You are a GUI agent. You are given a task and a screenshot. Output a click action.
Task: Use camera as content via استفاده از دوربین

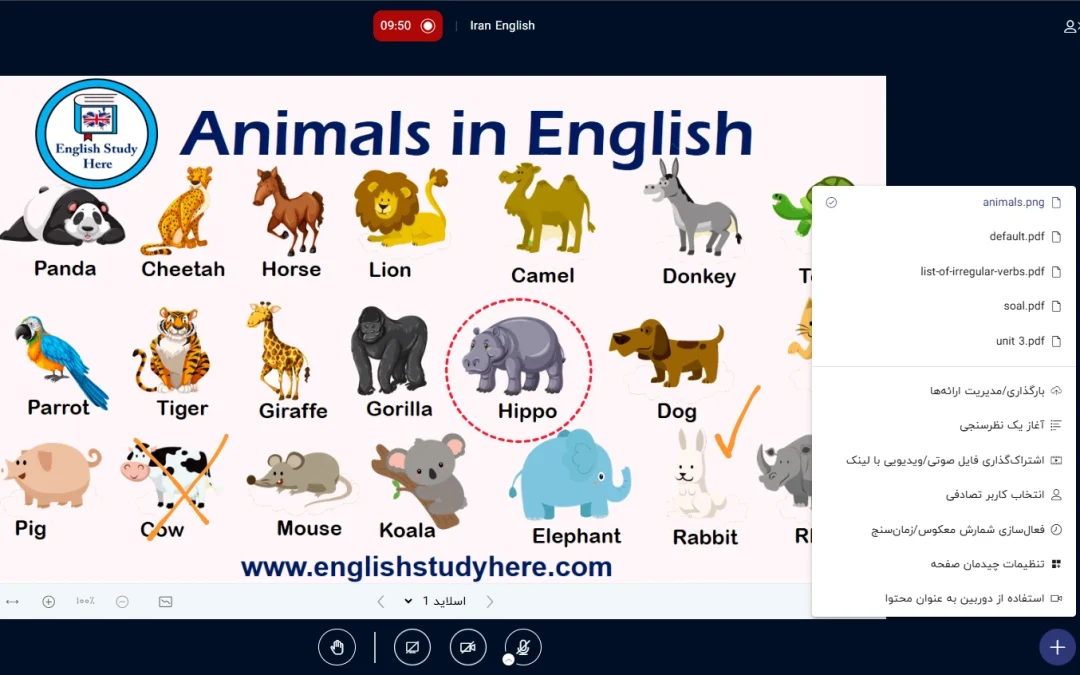[944, 599]
